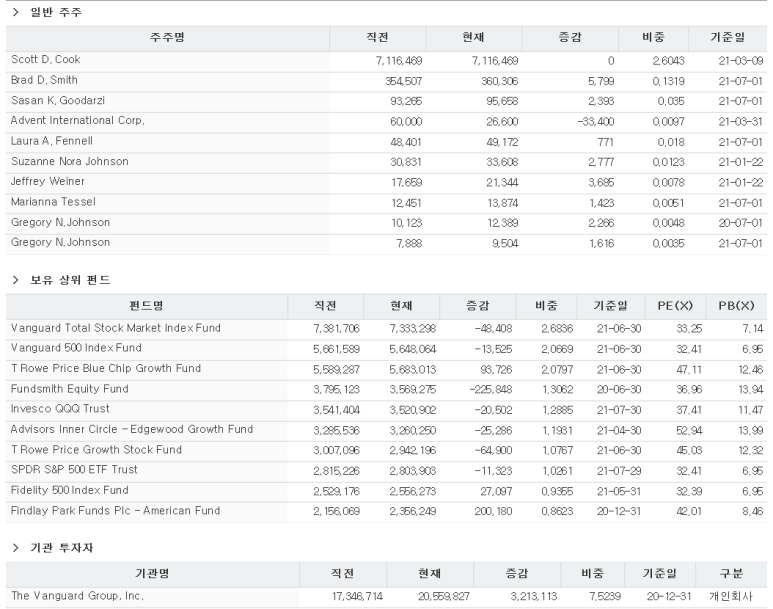Click 직전 header in shareholder table

tap(377, 38)
